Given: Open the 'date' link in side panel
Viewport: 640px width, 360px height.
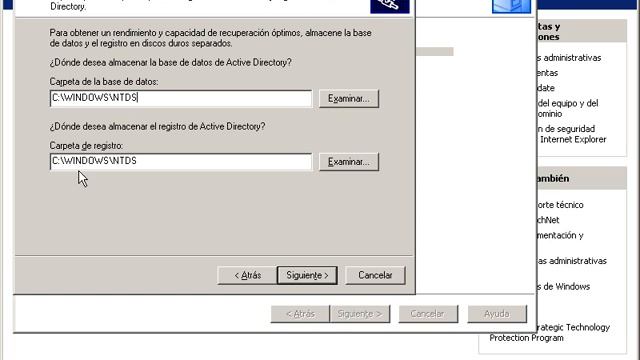Looking at the screenshot, I should 546,88.
